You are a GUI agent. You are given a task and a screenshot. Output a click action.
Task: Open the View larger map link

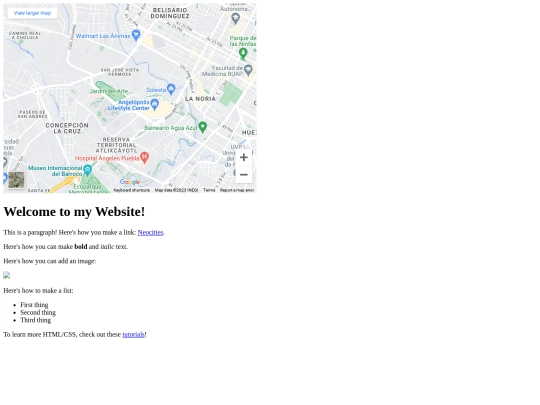(32, 13)
